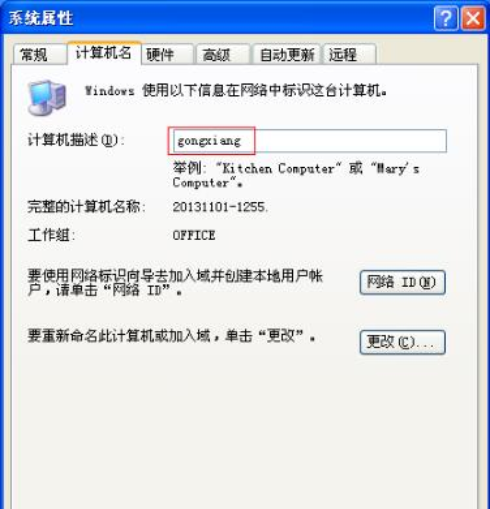Click the 计算机描述(D) label

[x=76, y=140]
